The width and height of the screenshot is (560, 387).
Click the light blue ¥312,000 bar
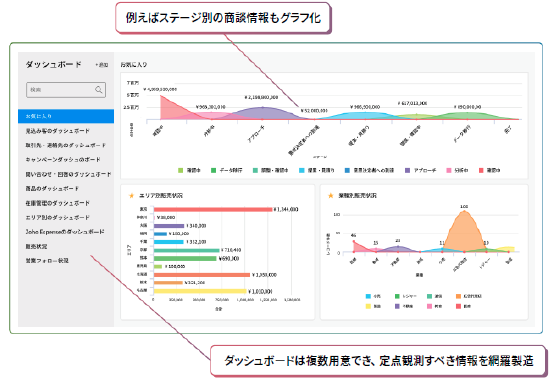tap(169, 242)
